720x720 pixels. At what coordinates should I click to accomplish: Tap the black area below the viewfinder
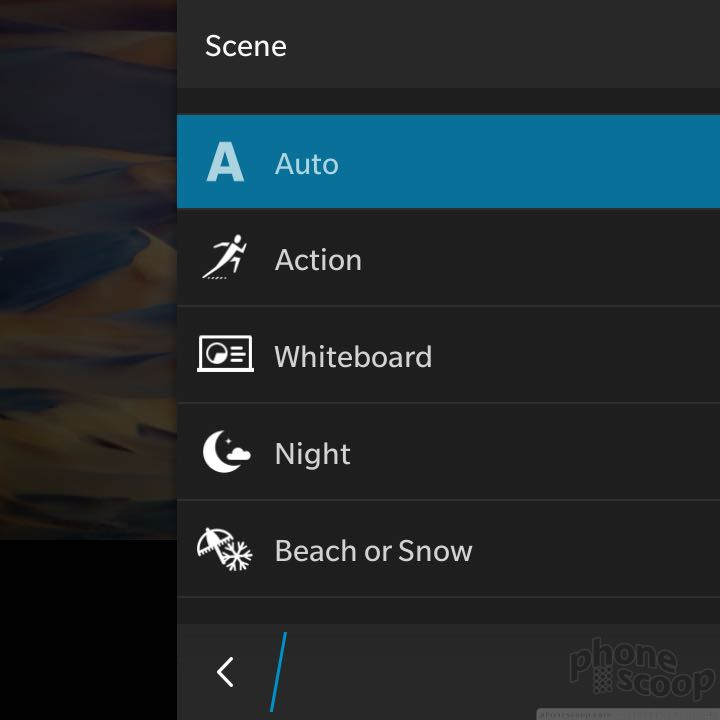pyautogui.click(x=88, y=630)
